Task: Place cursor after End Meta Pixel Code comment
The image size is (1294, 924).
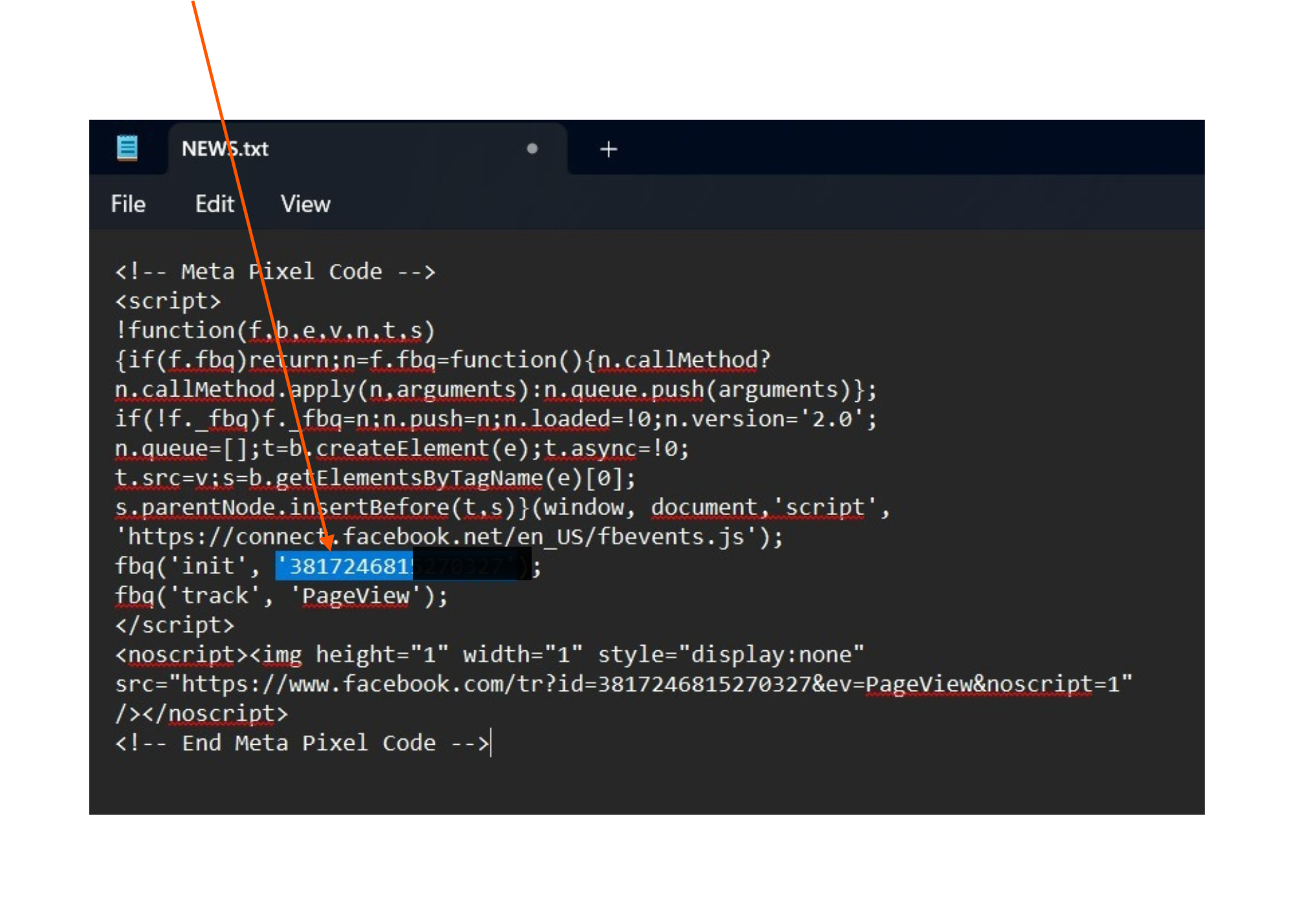Action: (490, 743)
